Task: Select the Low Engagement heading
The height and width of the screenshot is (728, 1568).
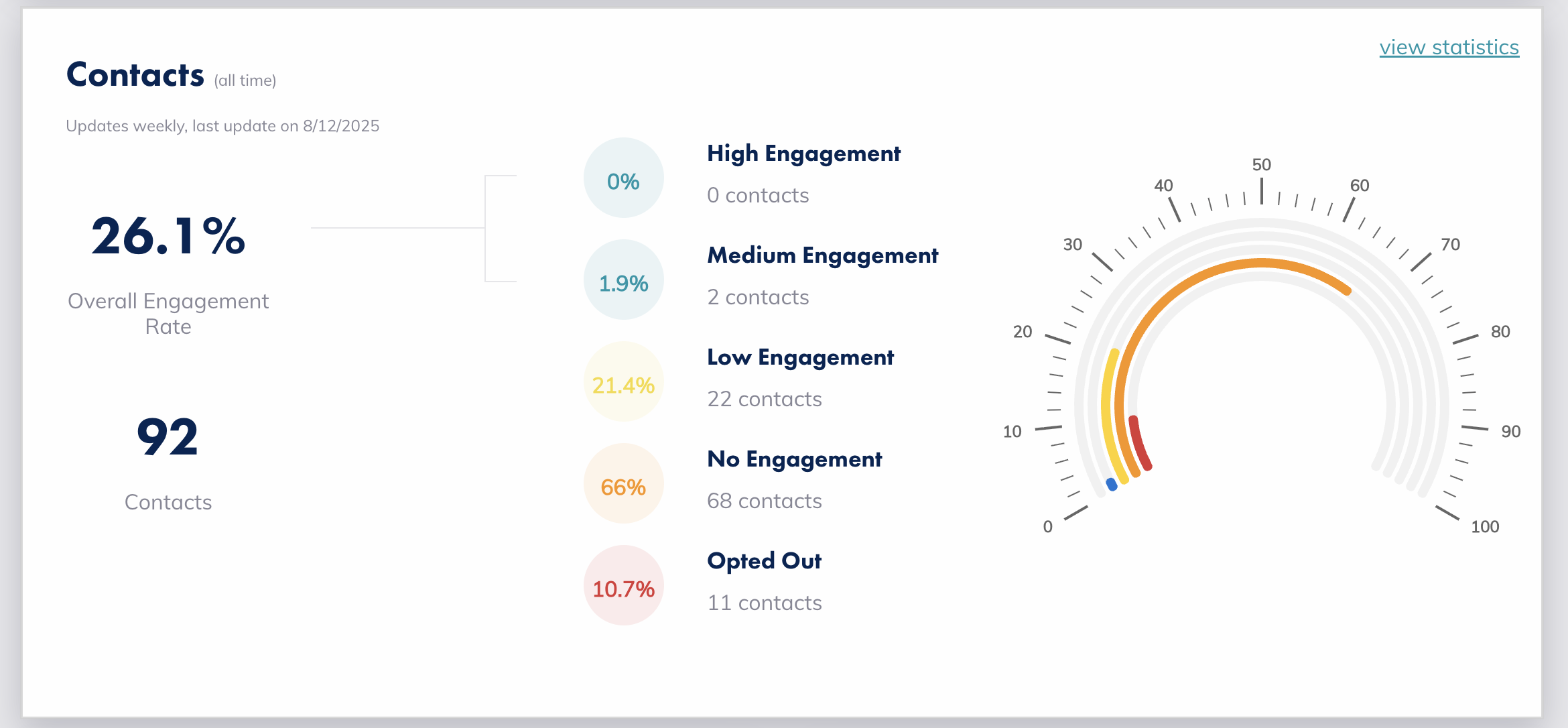Action: 800,357
